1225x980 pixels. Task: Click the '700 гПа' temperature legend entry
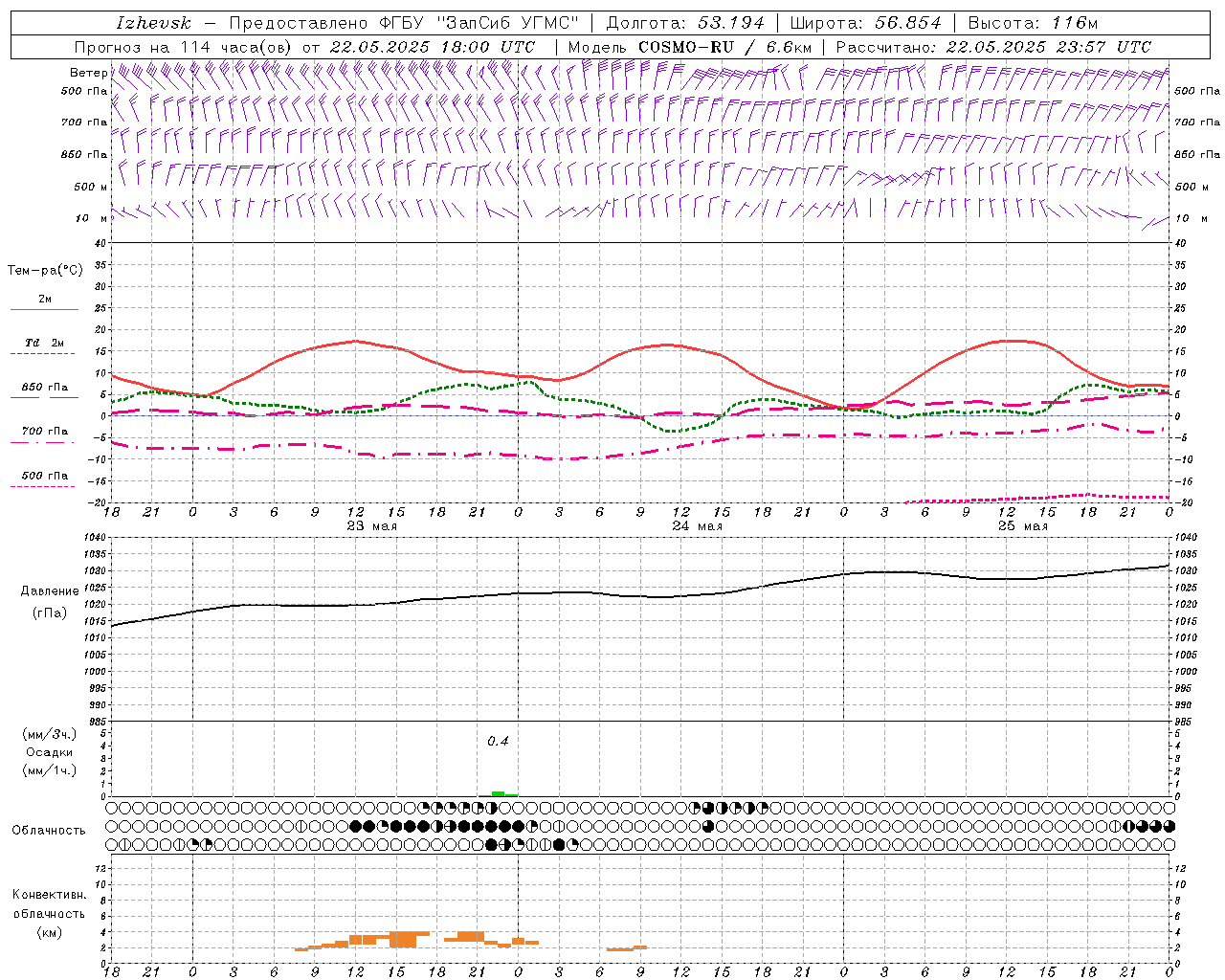click(x=45, y=432)
